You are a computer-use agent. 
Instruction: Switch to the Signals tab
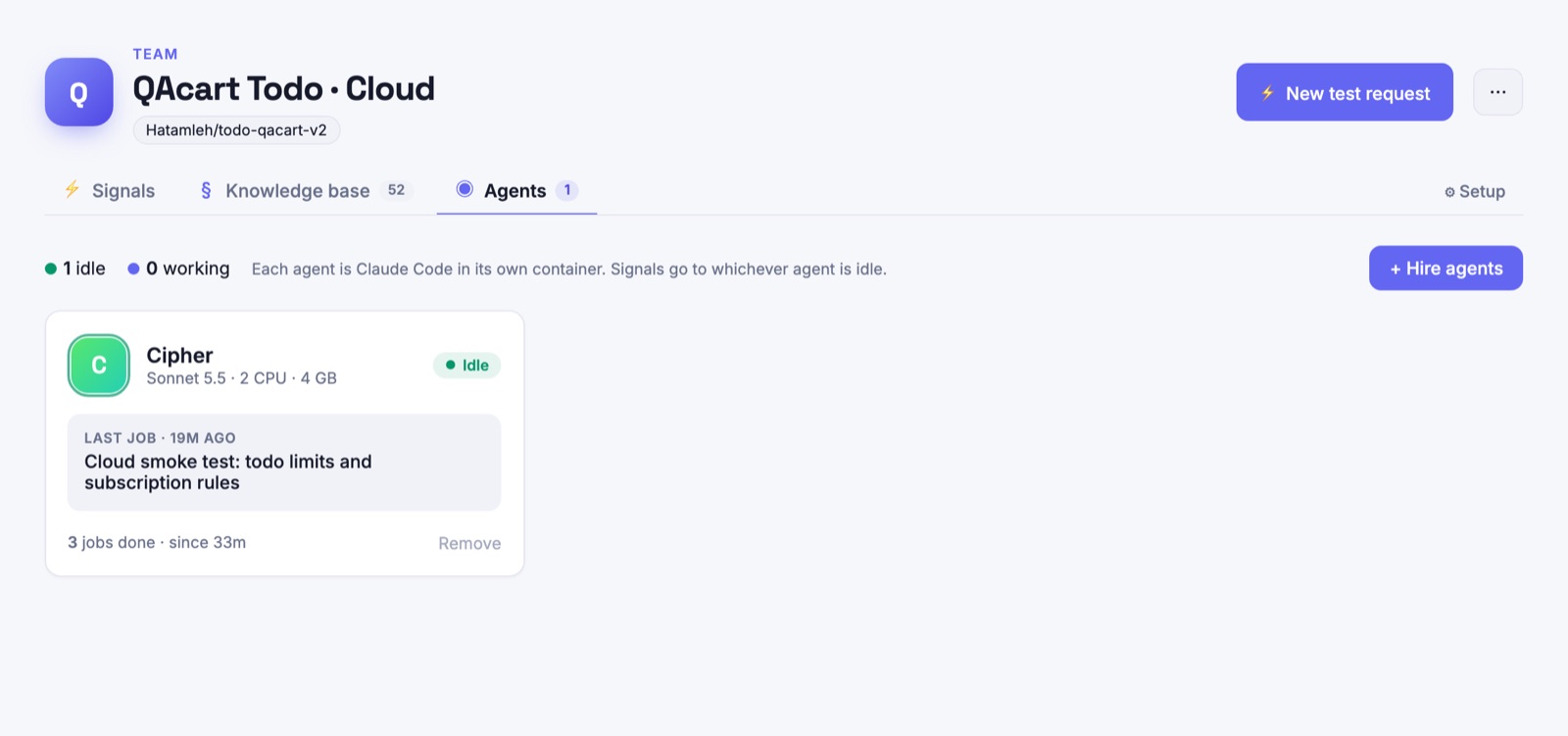[109, 190]
